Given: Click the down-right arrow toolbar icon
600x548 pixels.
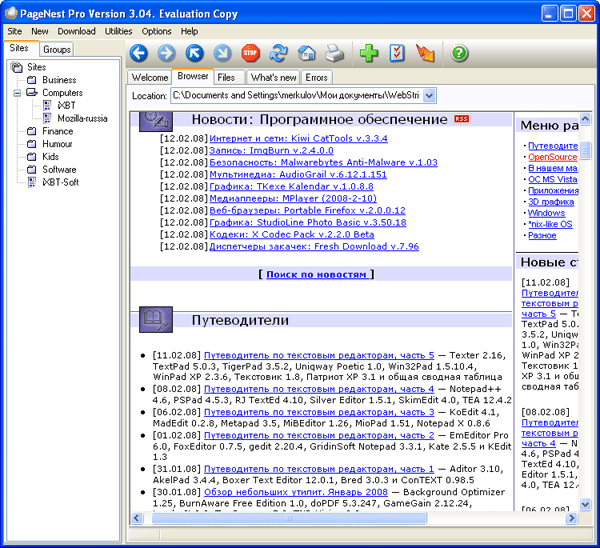Looking at the screenshot, I should 222,53.
